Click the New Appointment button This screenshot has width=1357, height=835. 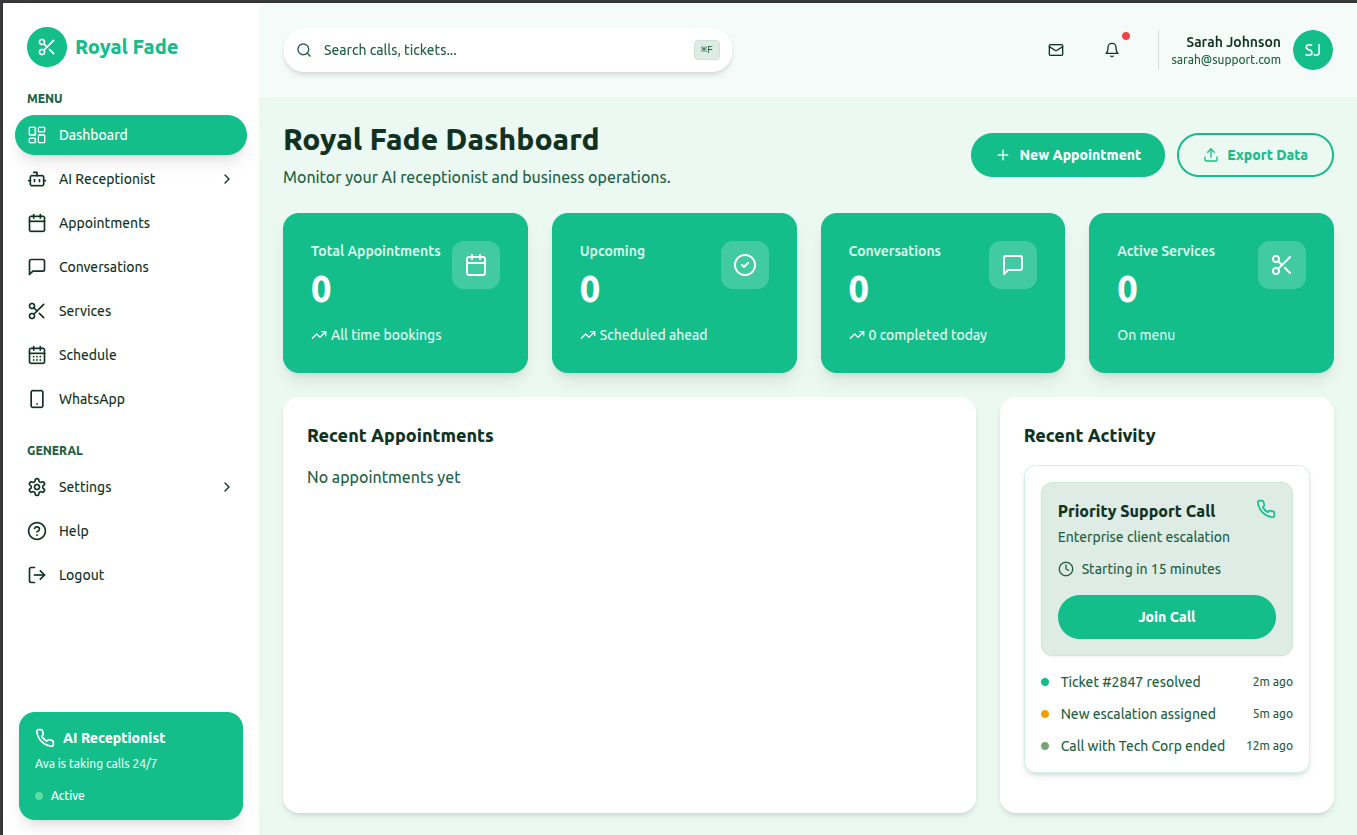click(x=1067, y=155)
